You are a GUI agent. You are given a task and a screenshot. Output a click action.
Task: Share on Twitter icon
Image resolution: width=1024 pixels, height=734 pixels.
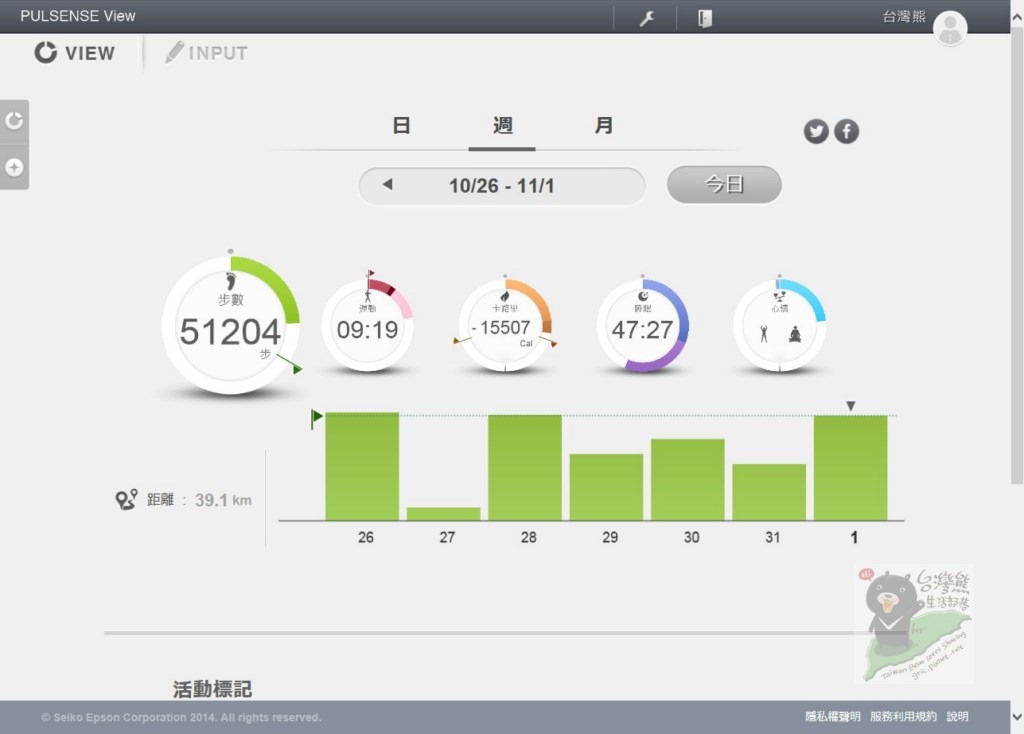pos(816,131)
